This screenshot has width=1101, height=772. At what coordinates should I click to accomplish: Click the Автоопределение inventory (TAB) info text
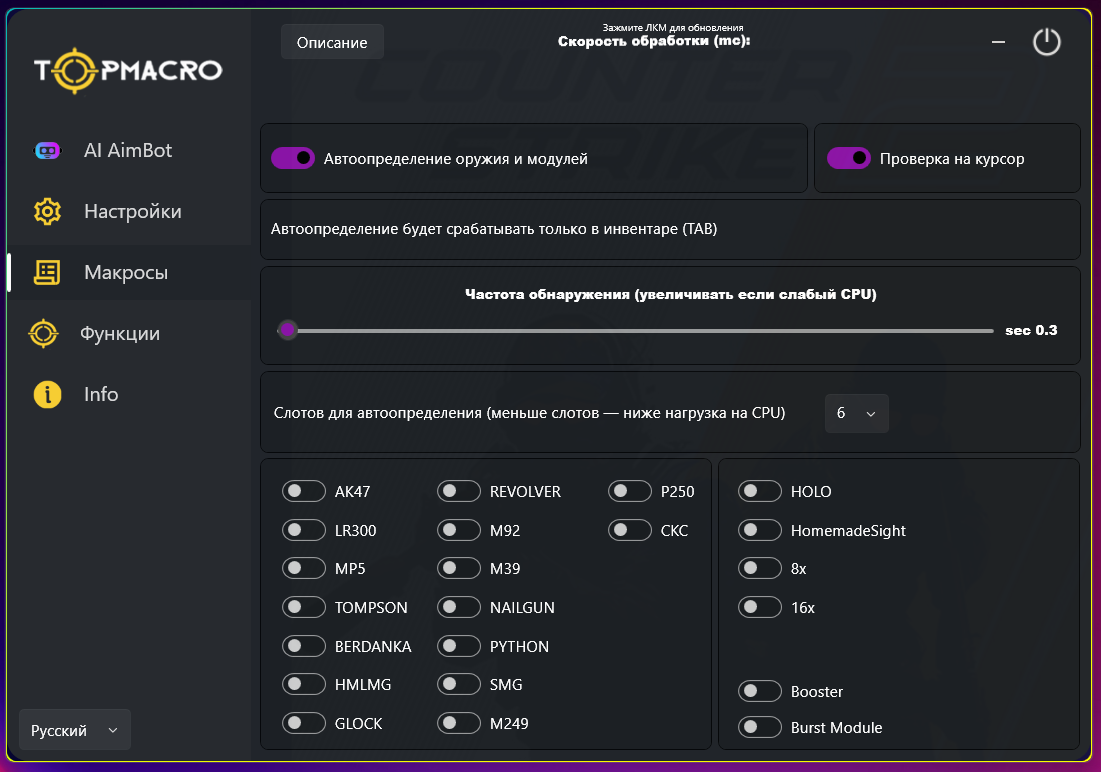coord(494,229)
